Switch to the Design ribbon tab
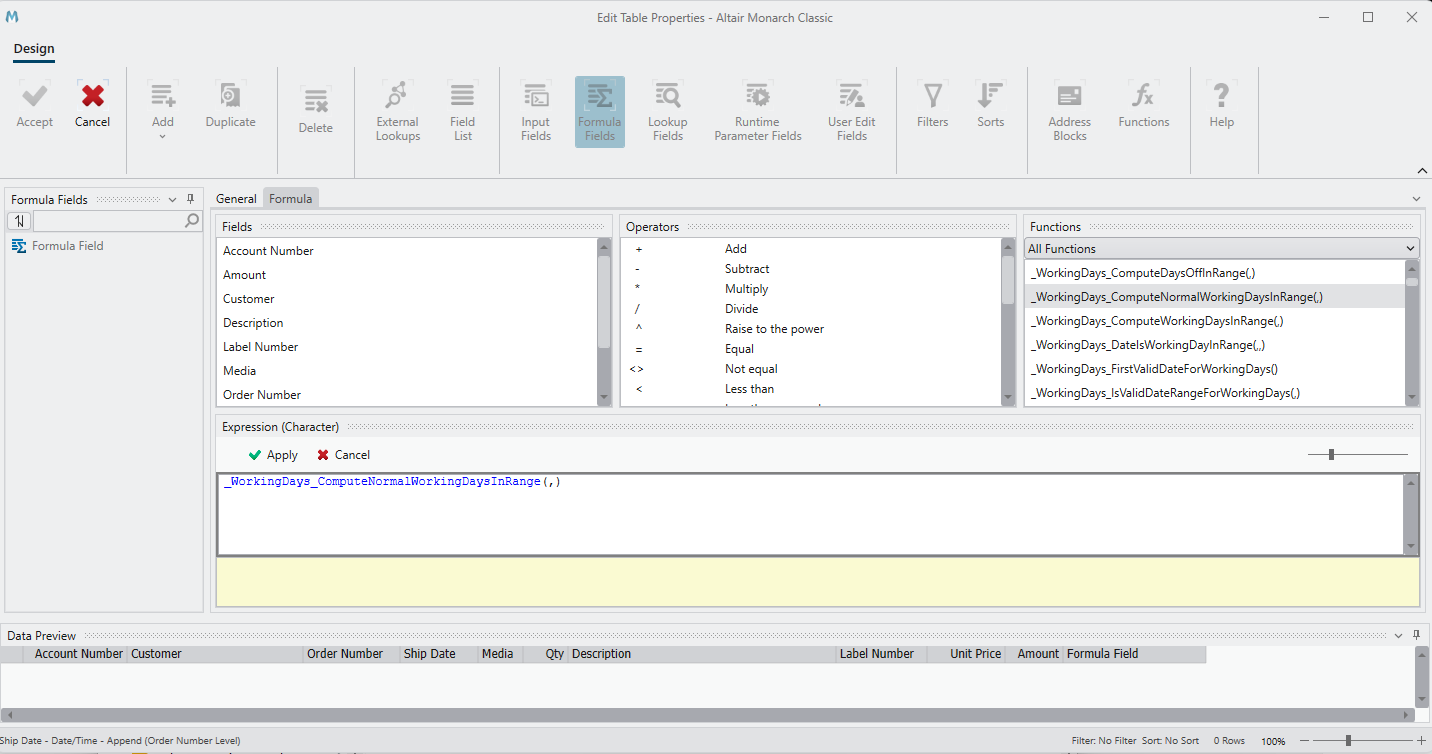This screenshot has height=754, width=1432. (34, 49)
